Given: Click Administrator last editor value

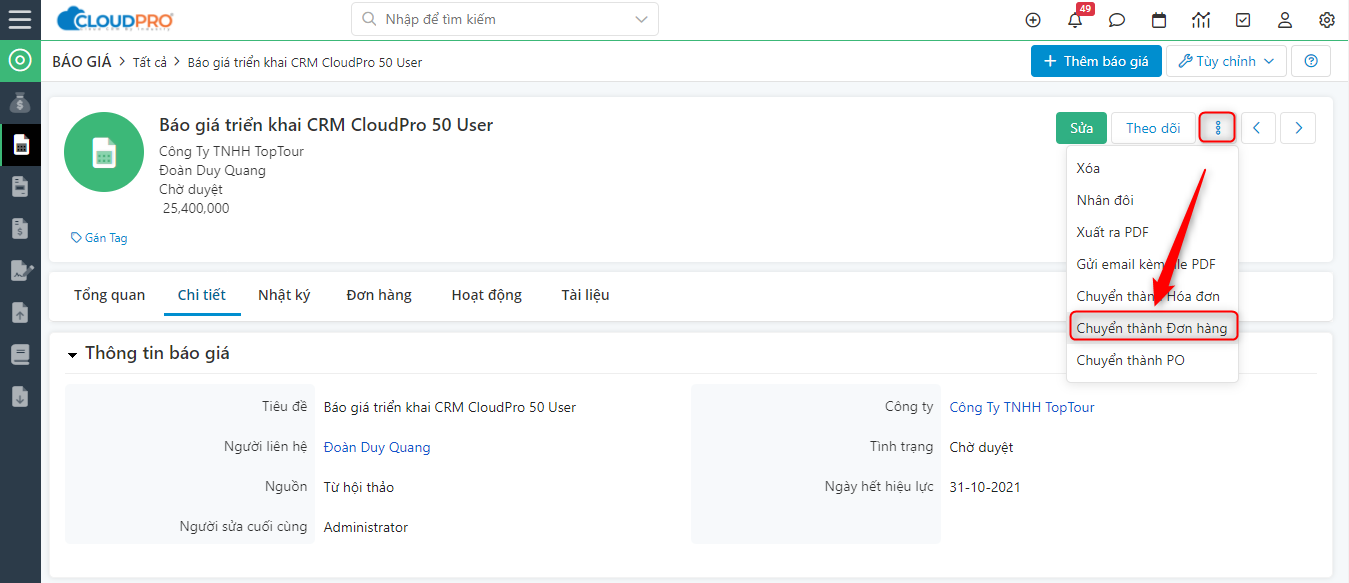Looking at the screenshot, I should coord(366,527).
